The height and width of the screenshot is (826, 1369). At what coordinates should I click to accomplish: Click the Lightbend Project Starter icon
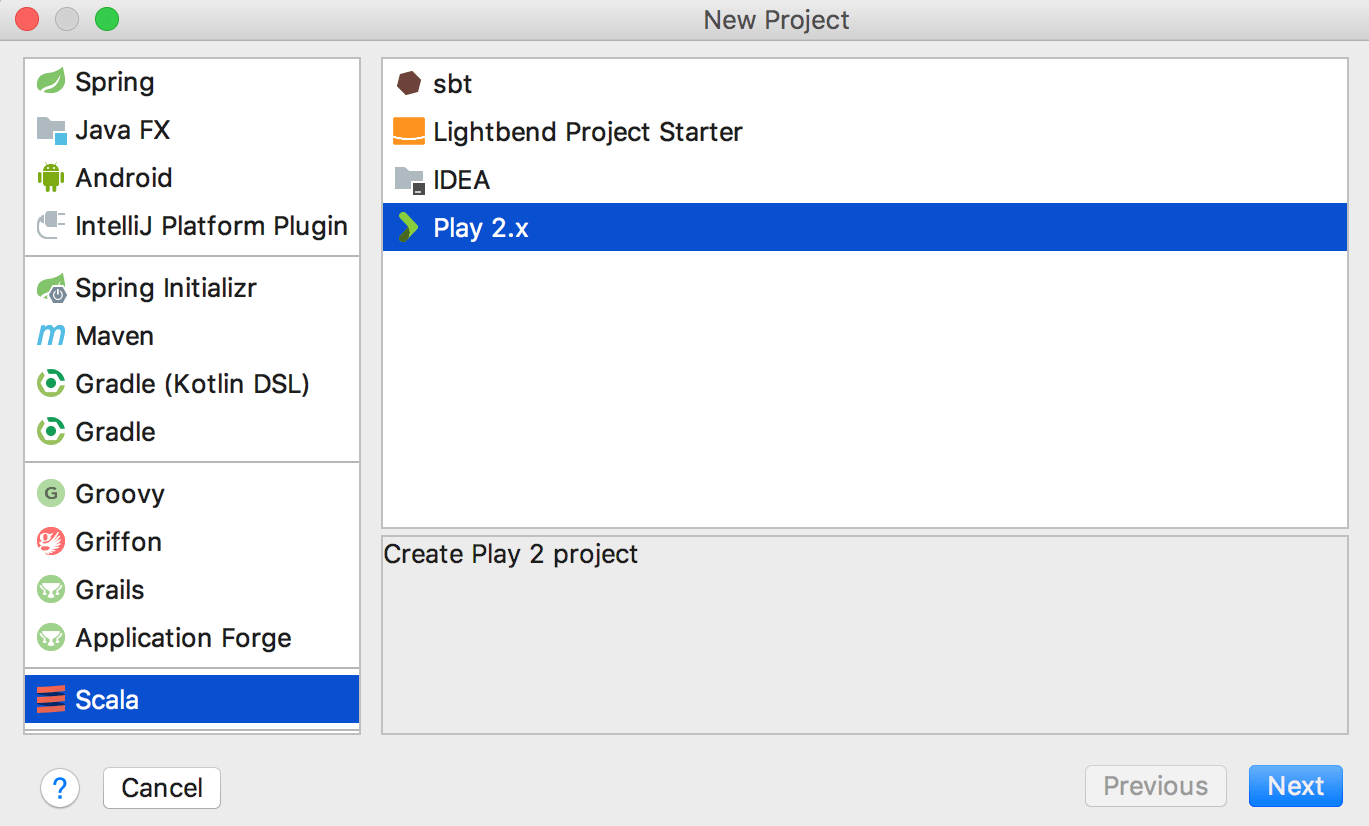408,132
